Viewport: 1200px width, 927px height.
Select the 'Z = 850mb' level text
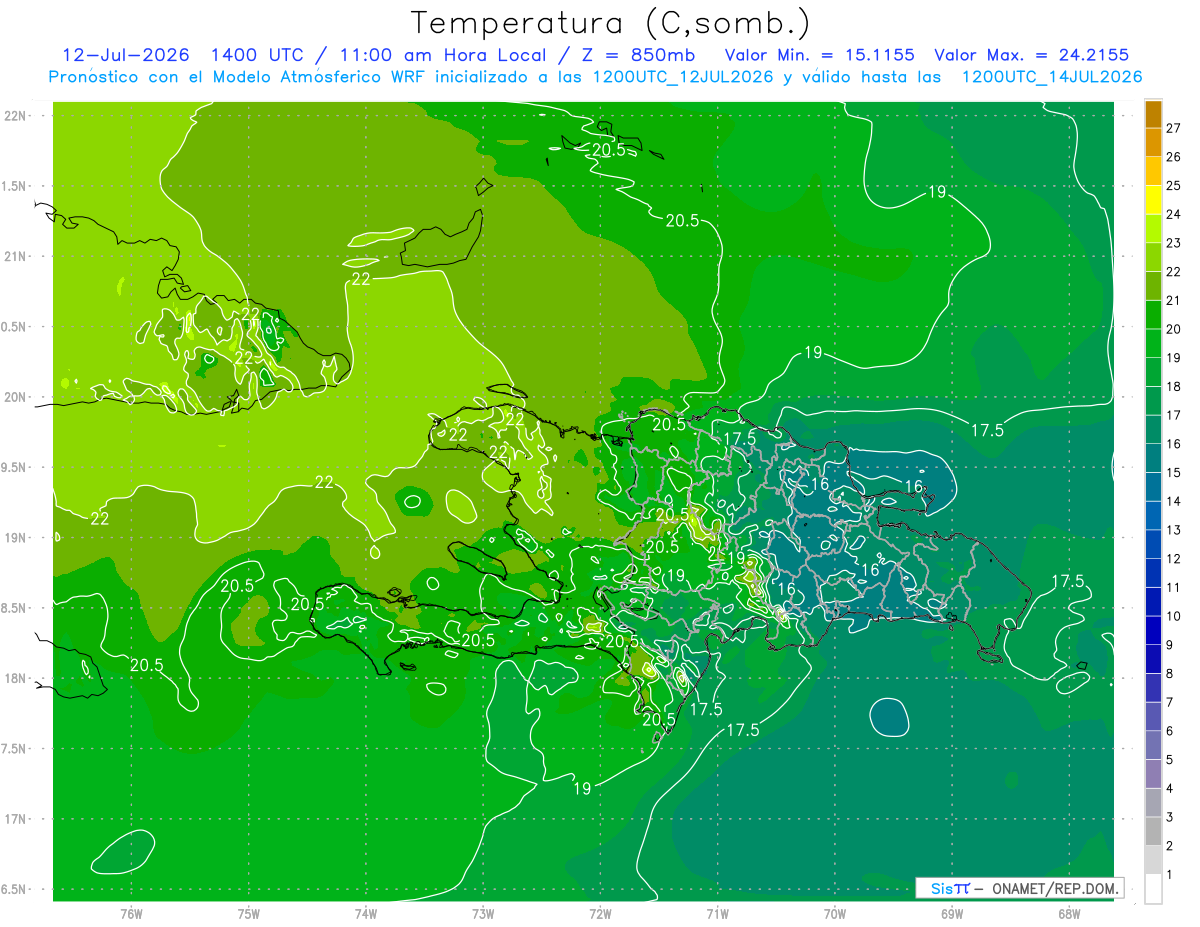[x=636, y=55]
